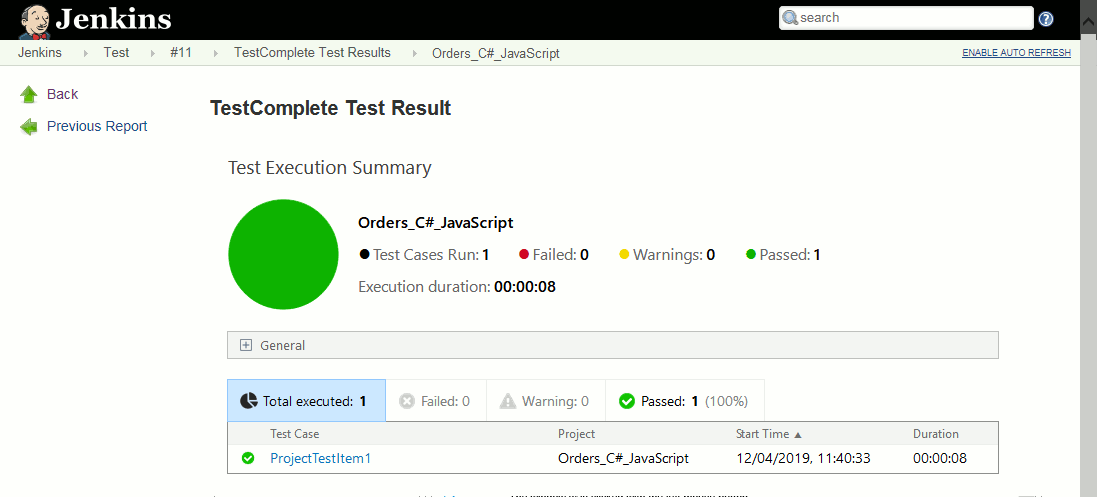Click the Previous Report arrow icon
The height and width of the screenshot is (497, 1097).
[x=29, y=127]
